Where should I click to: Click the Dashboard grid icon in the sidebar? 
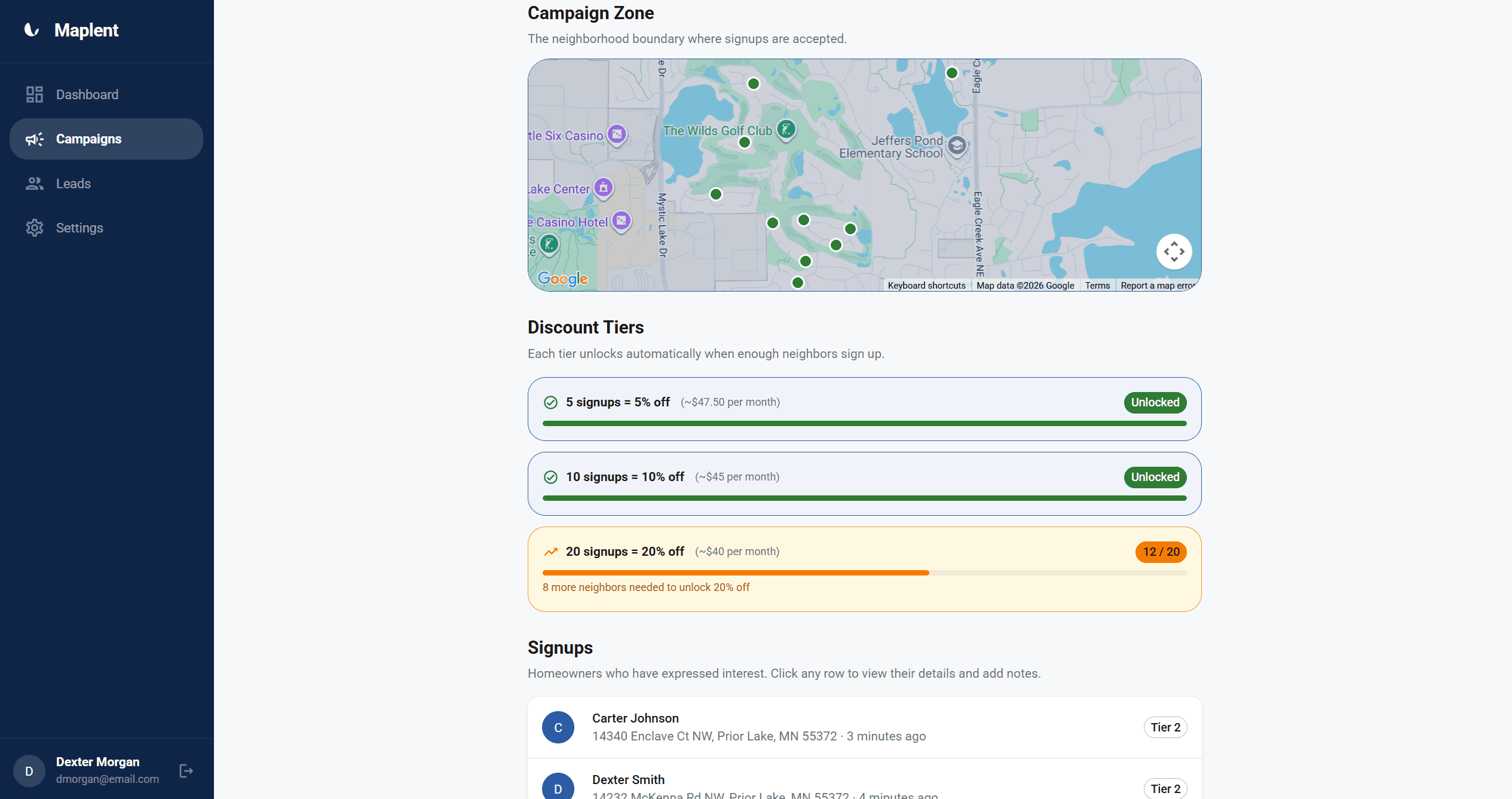pos(34,94)
